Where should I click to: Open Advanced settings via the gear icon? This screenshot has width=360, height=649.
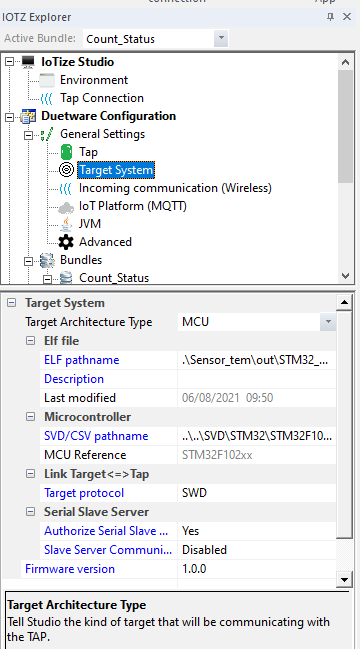click(x=66, y=242)
